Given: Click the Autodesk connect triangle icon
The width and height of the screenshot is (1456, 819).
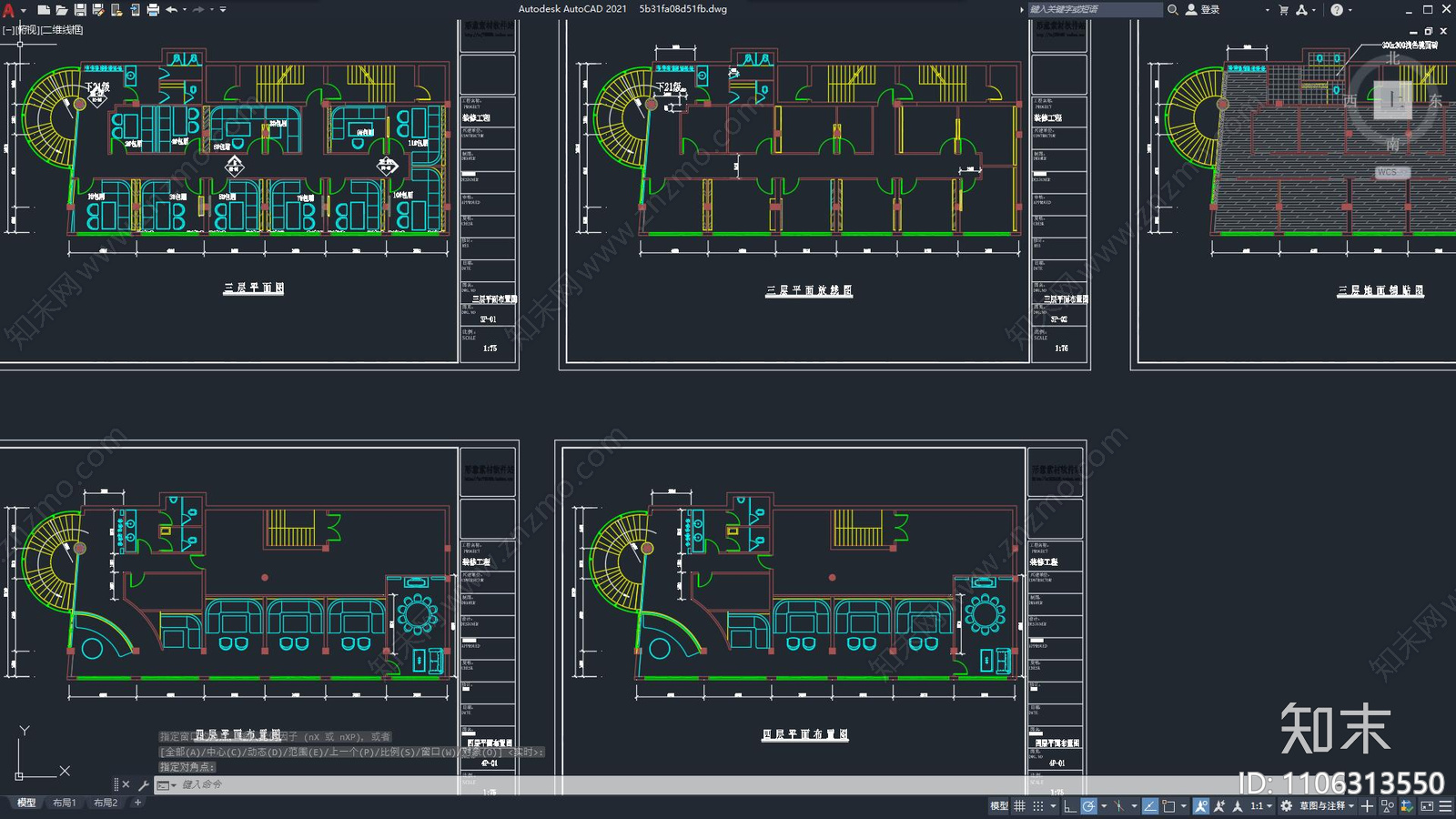Looking at the screenshot, I should click(1301, 9).
